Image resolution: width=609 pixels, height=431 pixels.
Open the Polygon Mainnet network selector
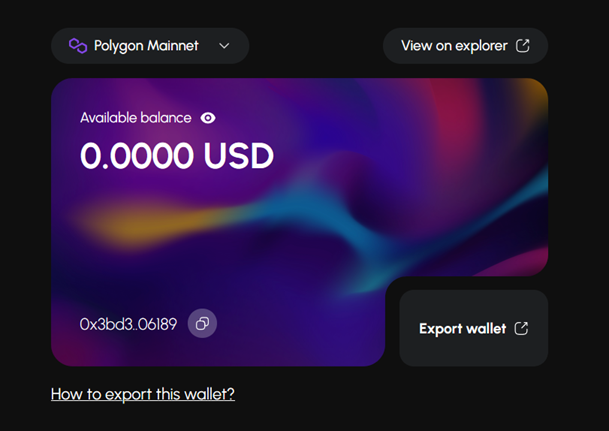(150, 46)
